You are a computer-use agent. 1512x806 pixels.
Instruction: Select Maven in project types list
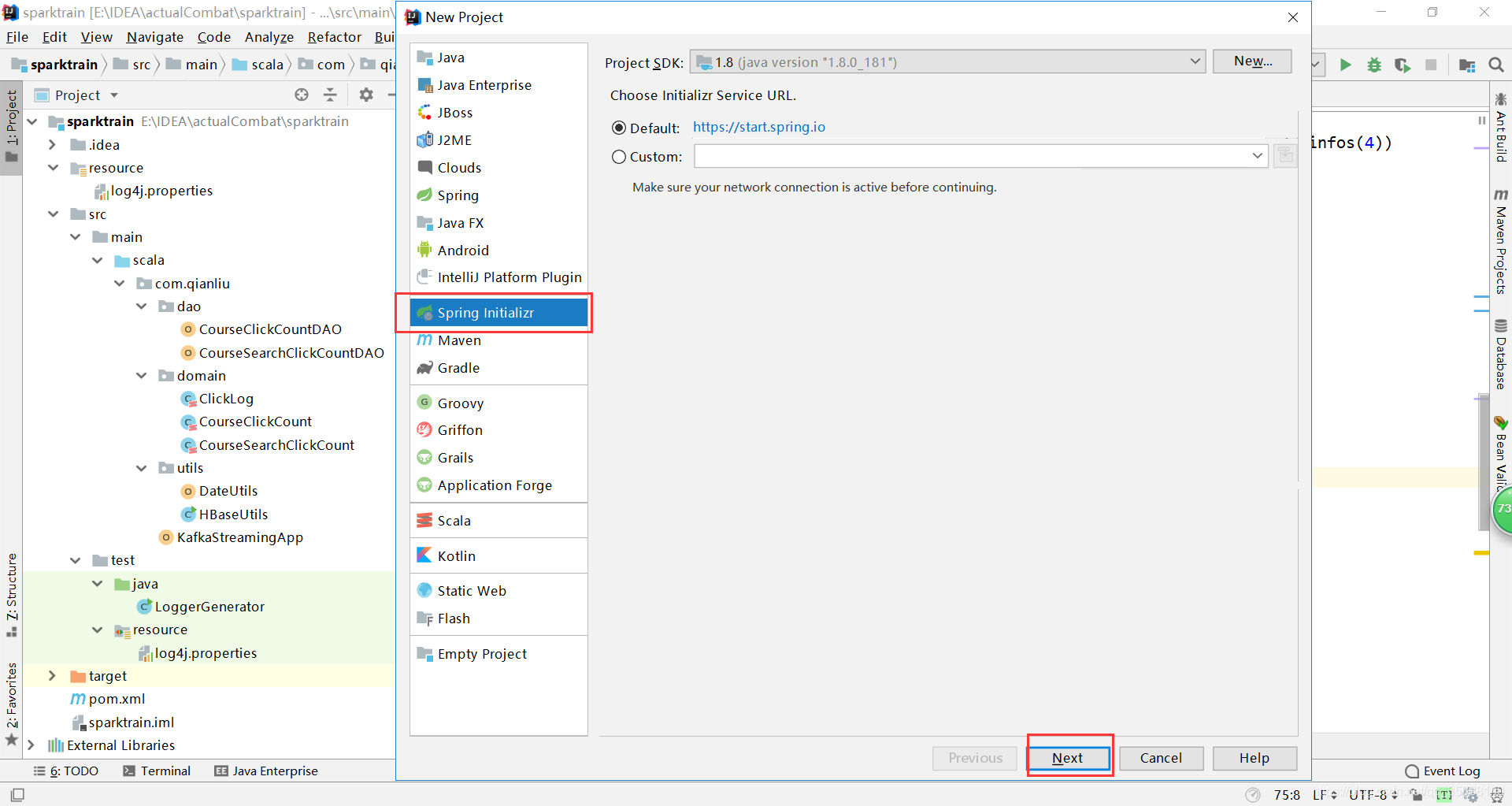point(498,340)
